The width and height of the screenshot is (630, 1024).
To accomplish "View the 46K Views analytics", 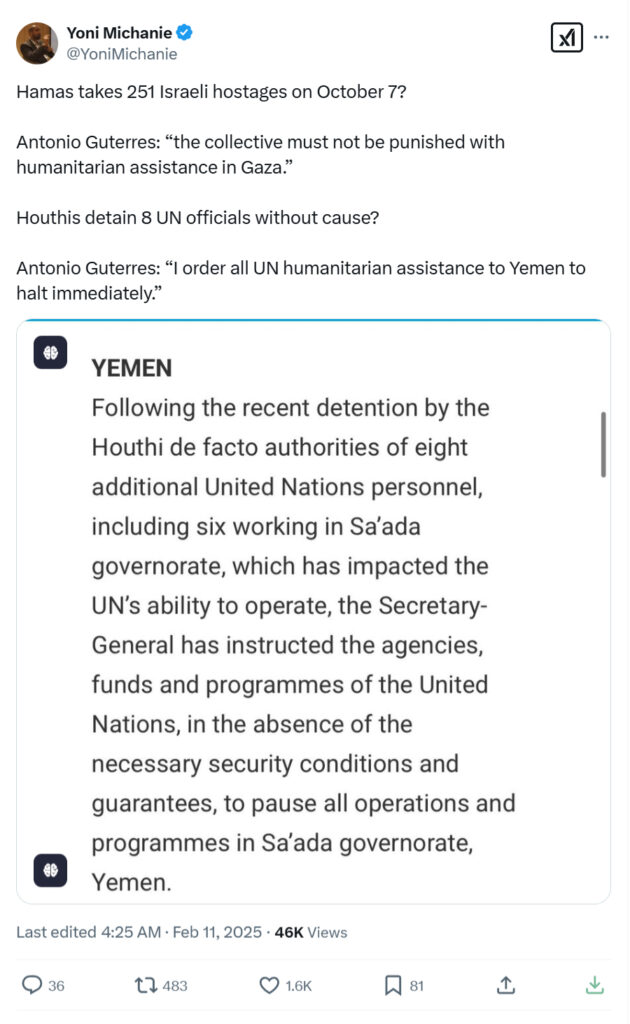I will coord(310,932).
